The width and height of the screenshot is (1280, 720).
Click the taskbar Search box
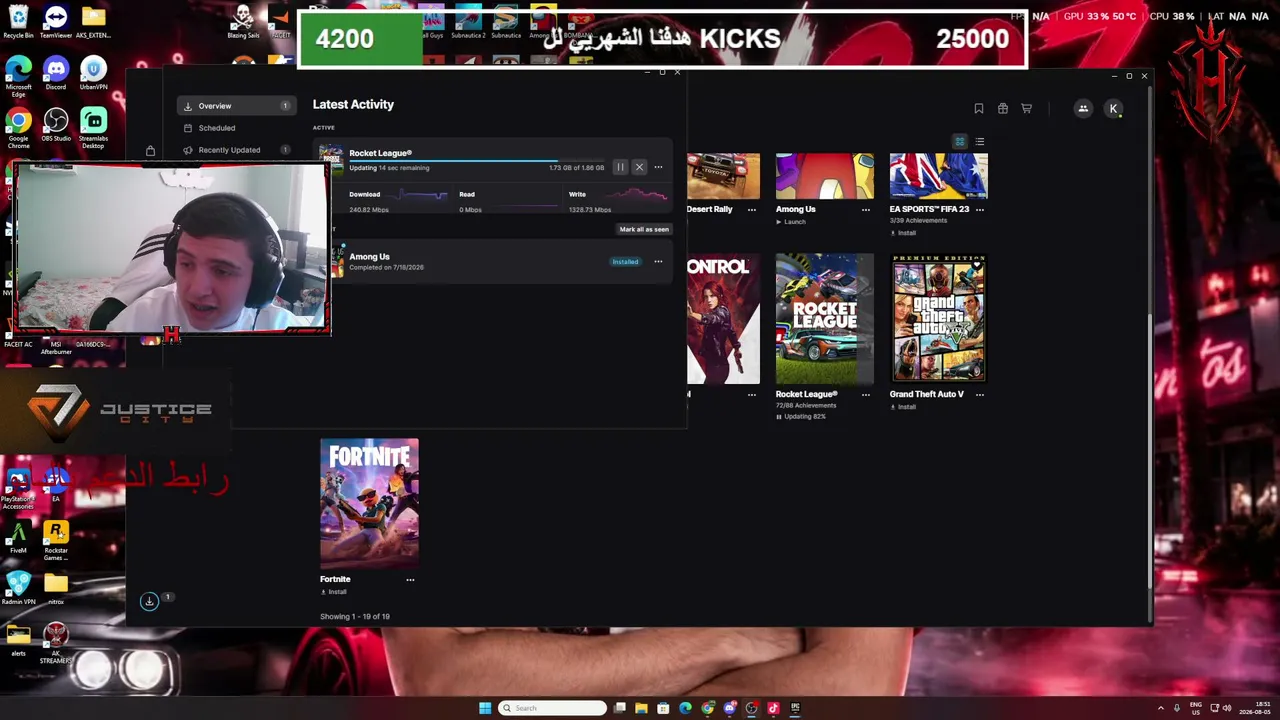[552, 708]
